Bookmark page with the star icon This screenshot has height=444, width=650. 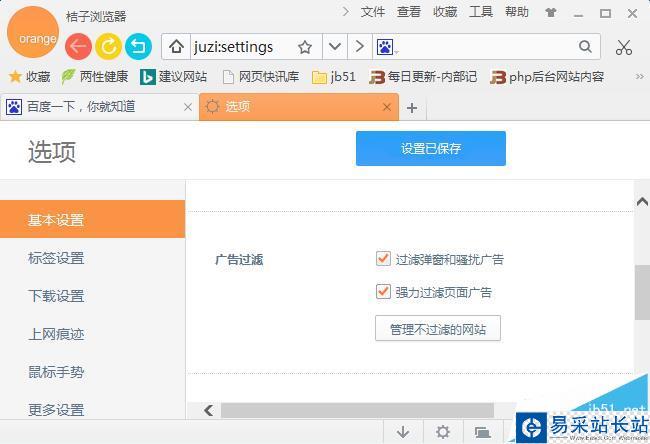(x=305, y=47)
